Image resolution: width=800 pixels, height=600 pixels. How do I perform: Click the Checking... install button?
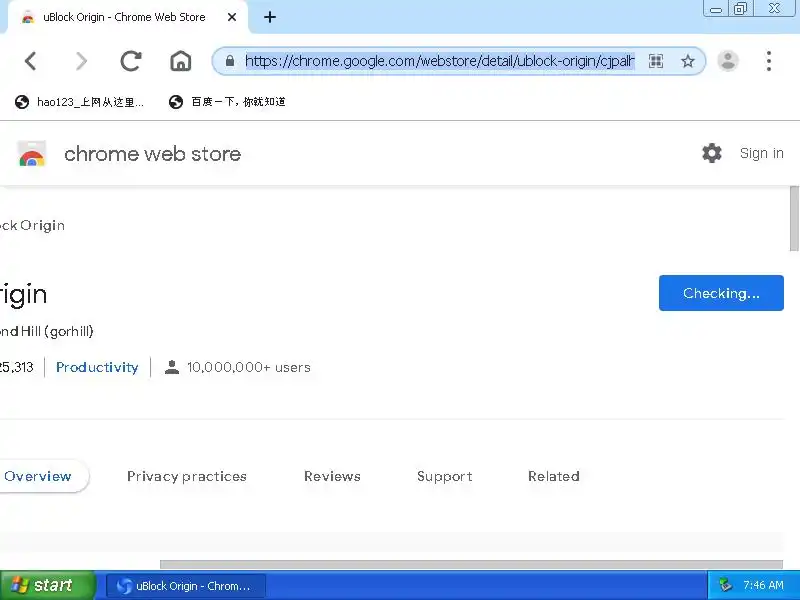point(721,293)
